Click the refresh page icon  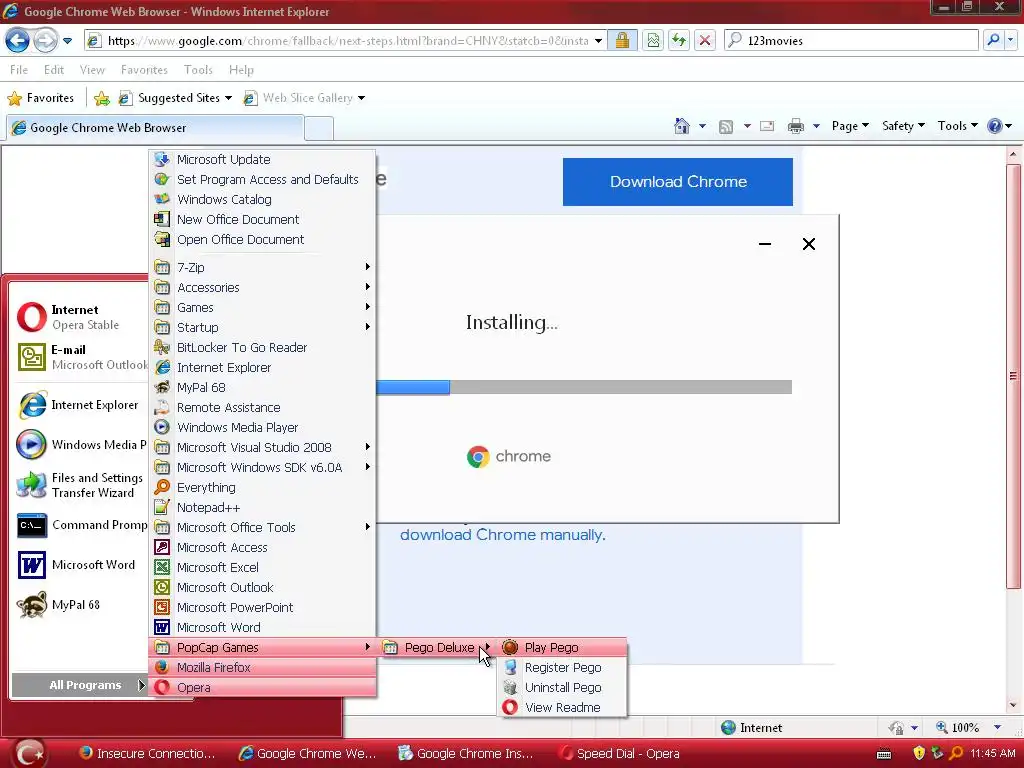point(679,40)
